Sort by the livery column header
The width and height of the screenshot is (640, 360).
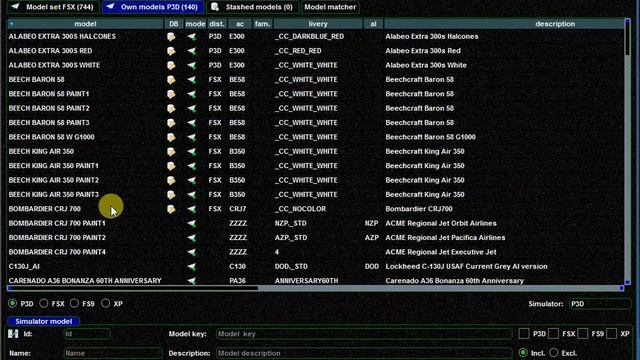pos(318,24)
